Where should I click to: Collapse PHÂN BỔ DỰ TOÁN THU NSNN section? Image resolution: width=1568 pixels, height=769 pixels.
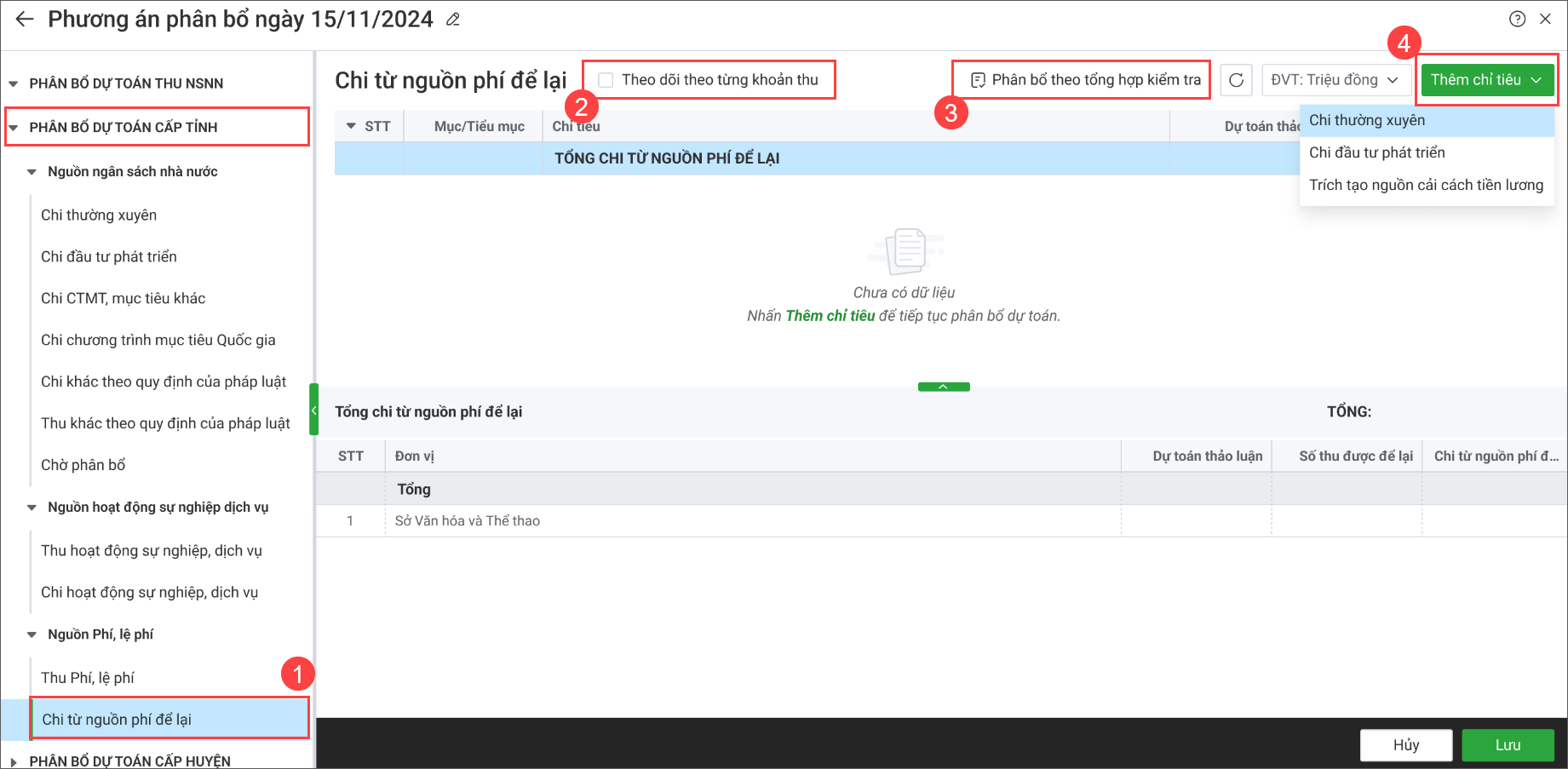pos(13,83)
